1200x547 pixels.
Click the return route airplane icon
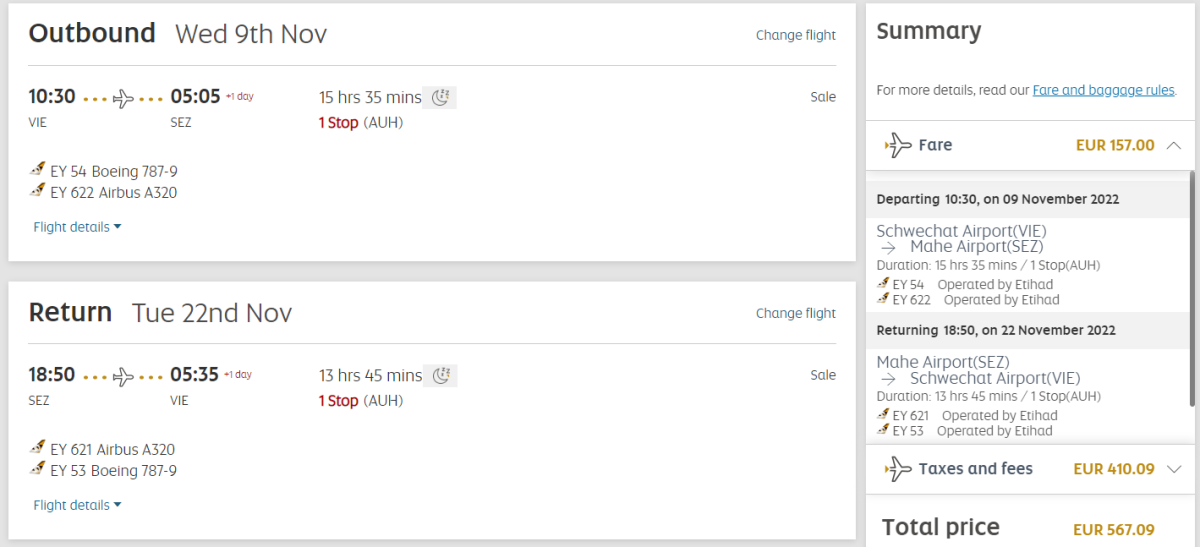[x=123, y=376]
